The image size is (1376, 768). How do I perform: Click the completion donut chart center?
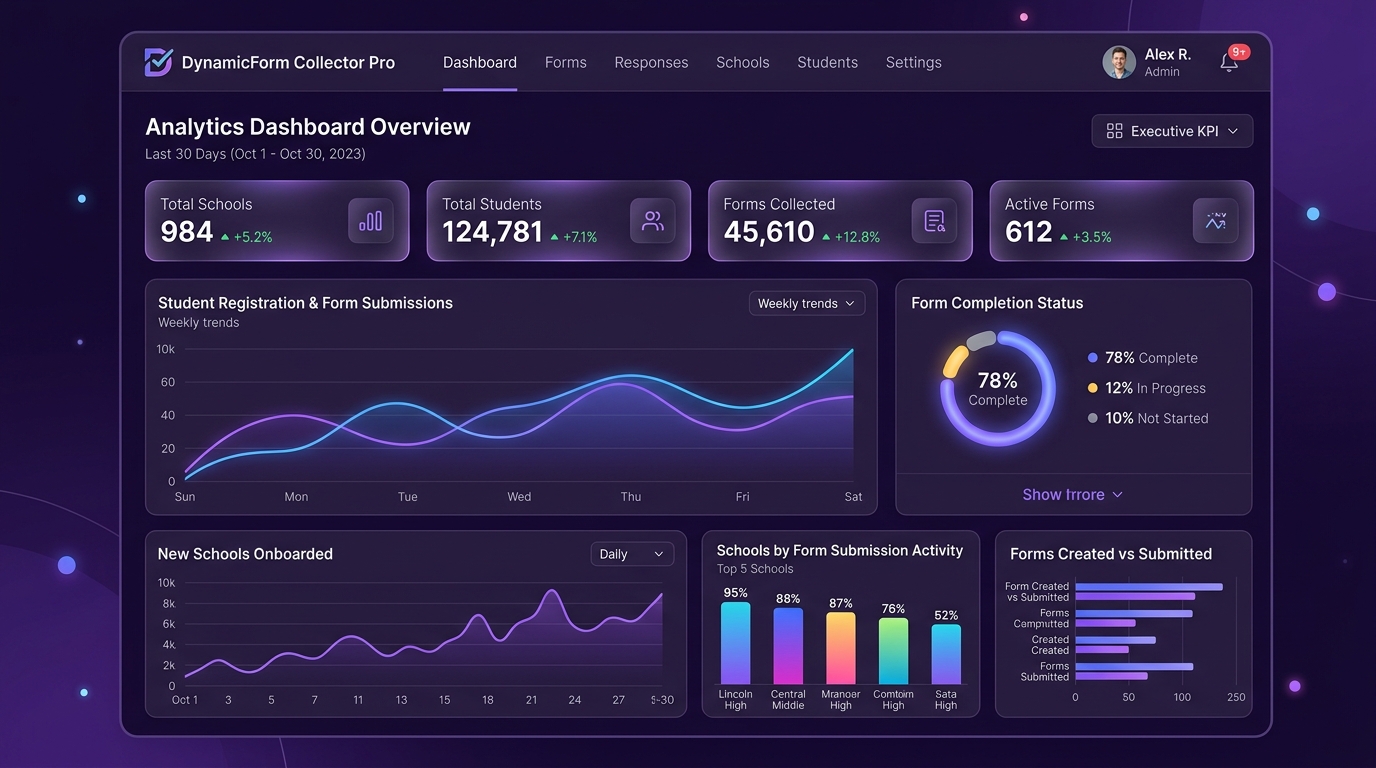pyautogui.click(x=998, y=388)
